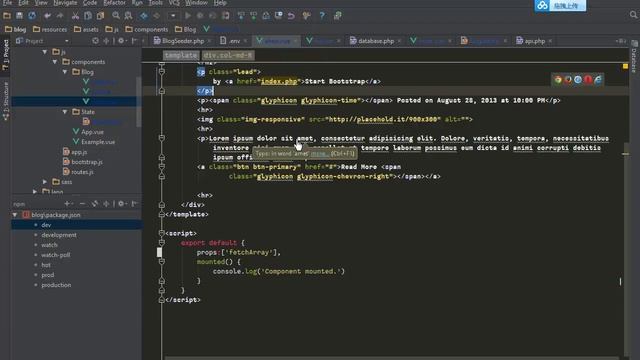Toggle fold marker beside Lorem ipsum paragraph
Image resolution: width=640 pixels, height=360 pixels.
pos(162,138)
